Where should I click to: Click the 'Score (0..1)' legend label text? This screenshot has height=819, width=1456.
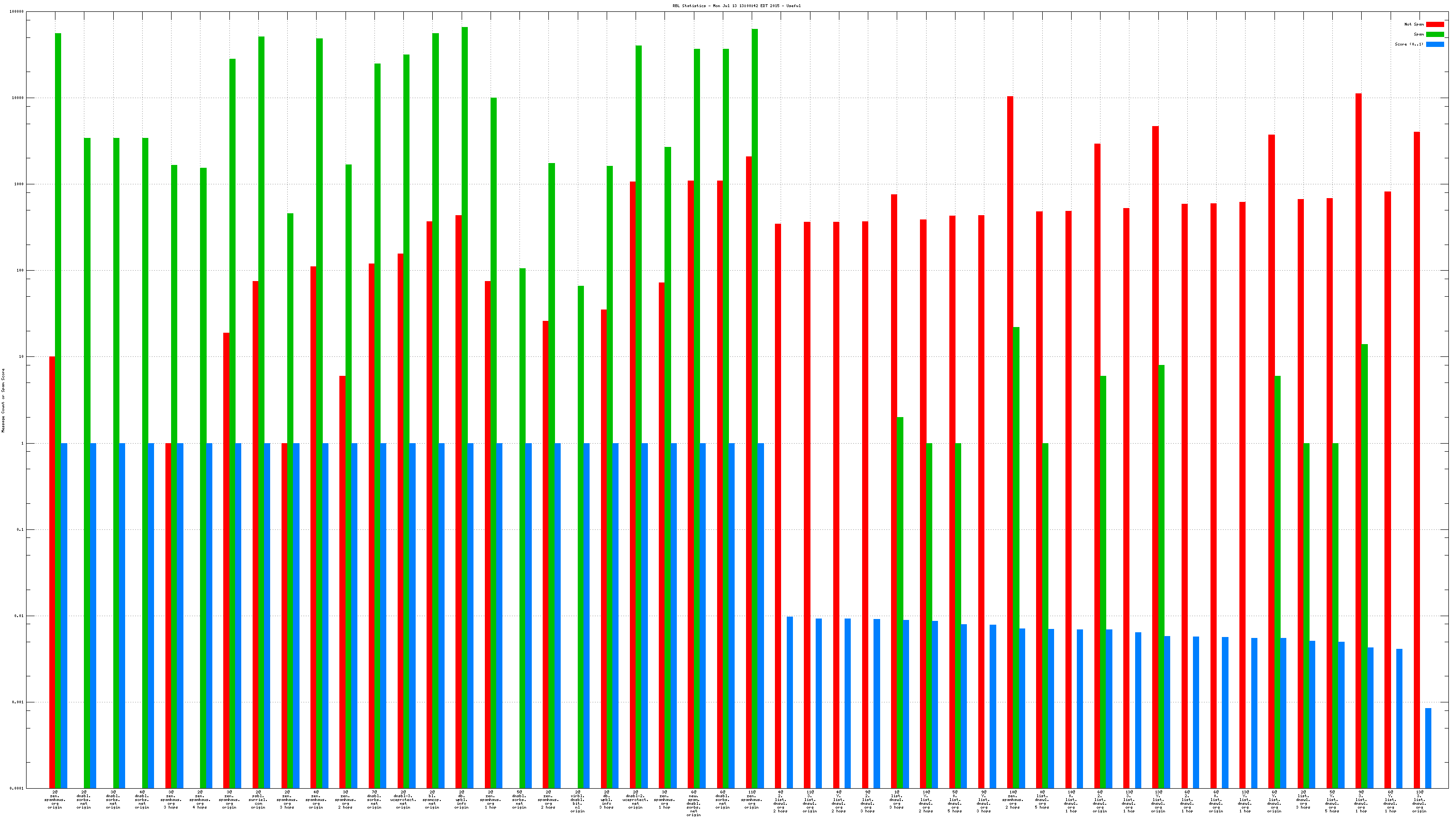click(1409, 44)
